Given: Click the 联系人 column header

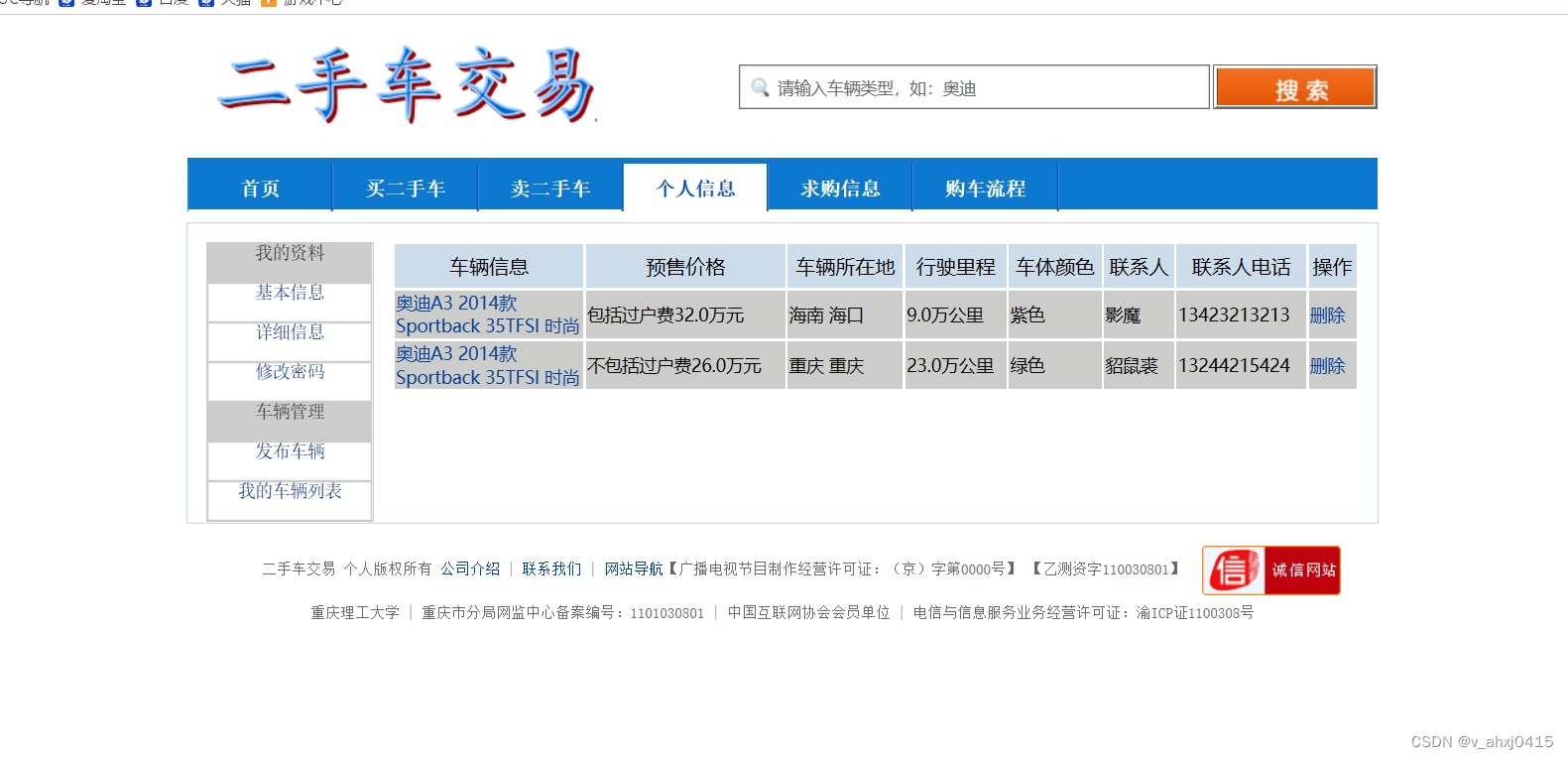Looking at the screenshot, I should pos(1139,266).
